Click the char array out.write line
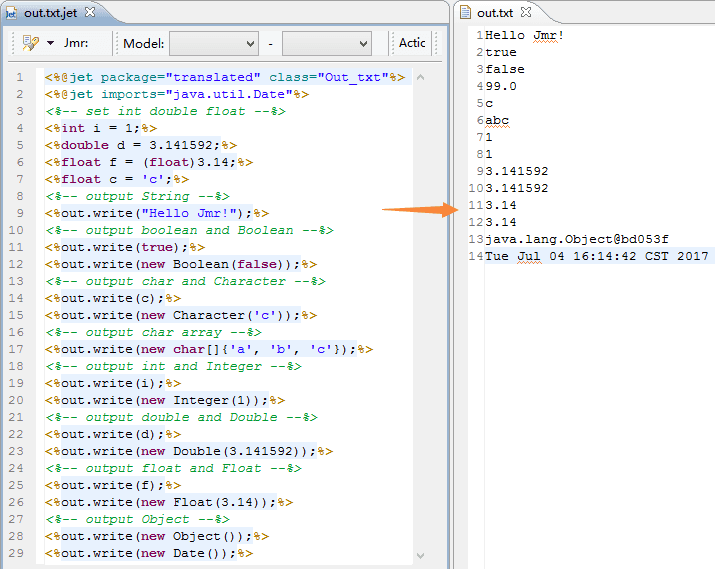715x569 pixels. (209, 349)
